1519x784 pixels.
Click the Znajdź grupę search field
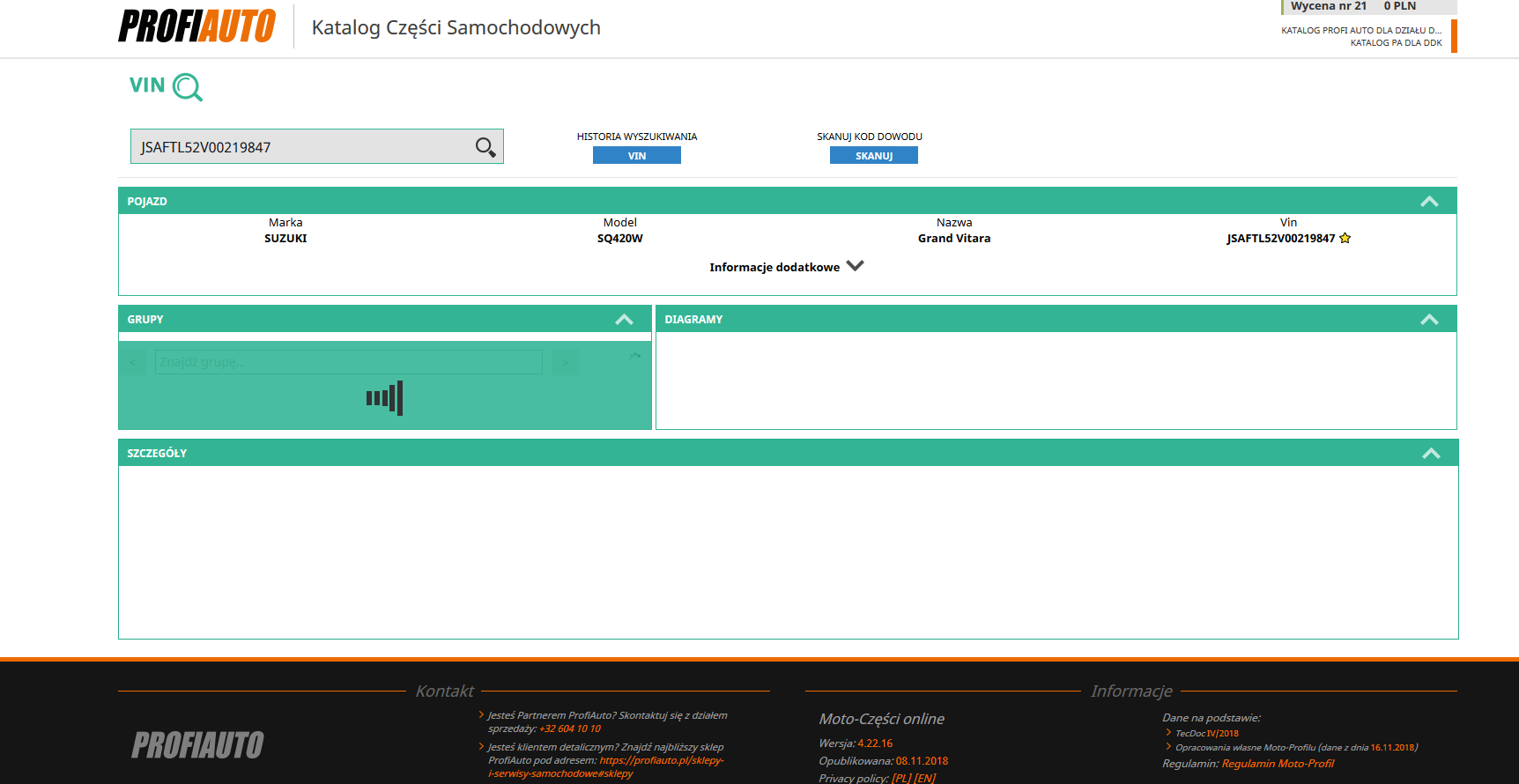[x=348, y=362]
